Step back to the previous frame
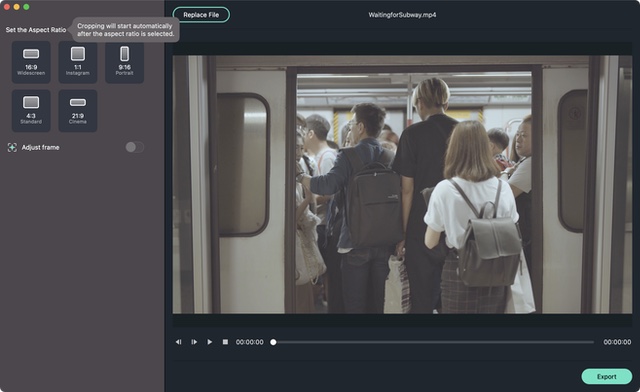This screenshot has width=640, height=392. click(178, 342)
